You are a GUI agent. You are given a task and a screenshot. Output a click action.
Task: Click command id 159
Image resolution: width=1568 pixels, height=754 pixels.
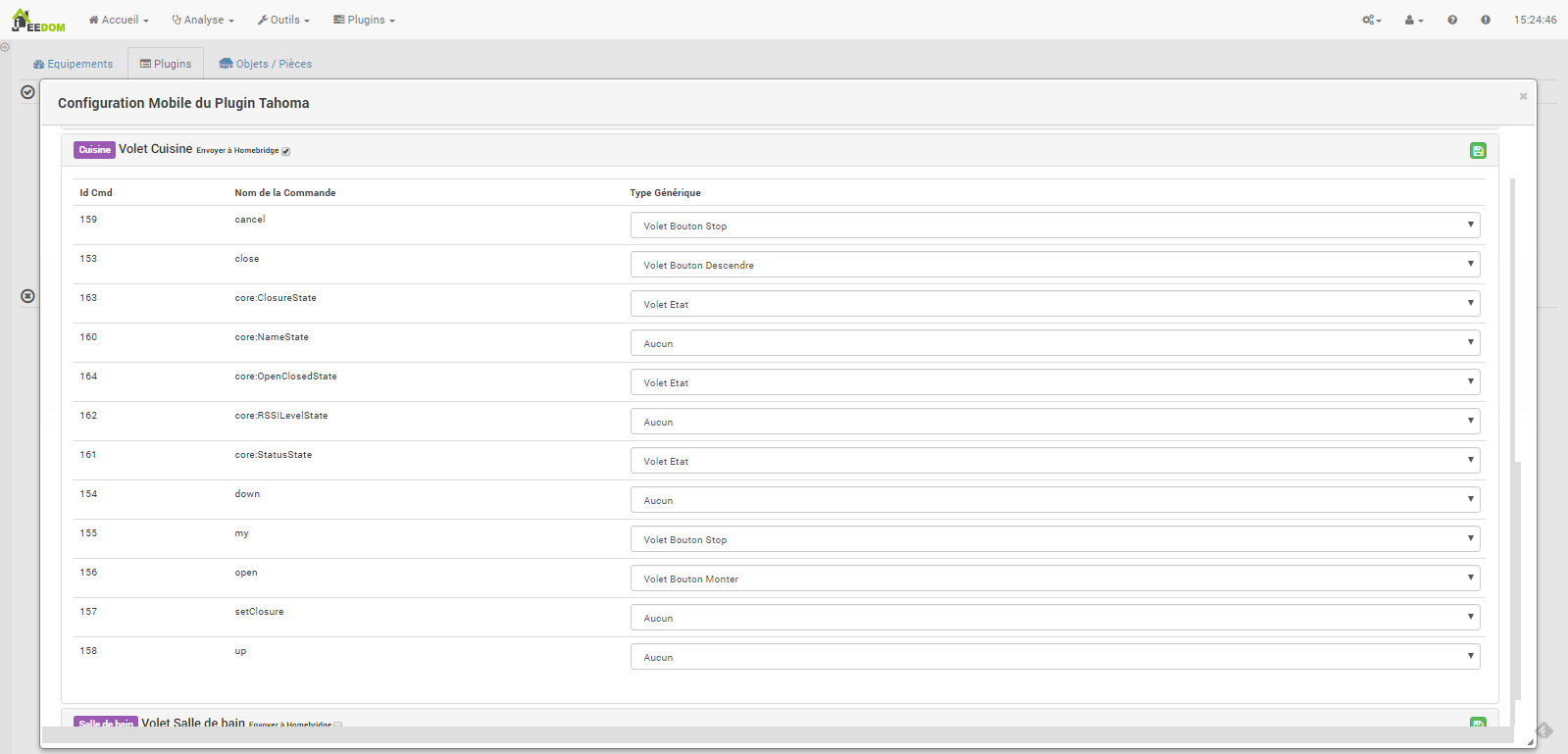tap(88, 220)
